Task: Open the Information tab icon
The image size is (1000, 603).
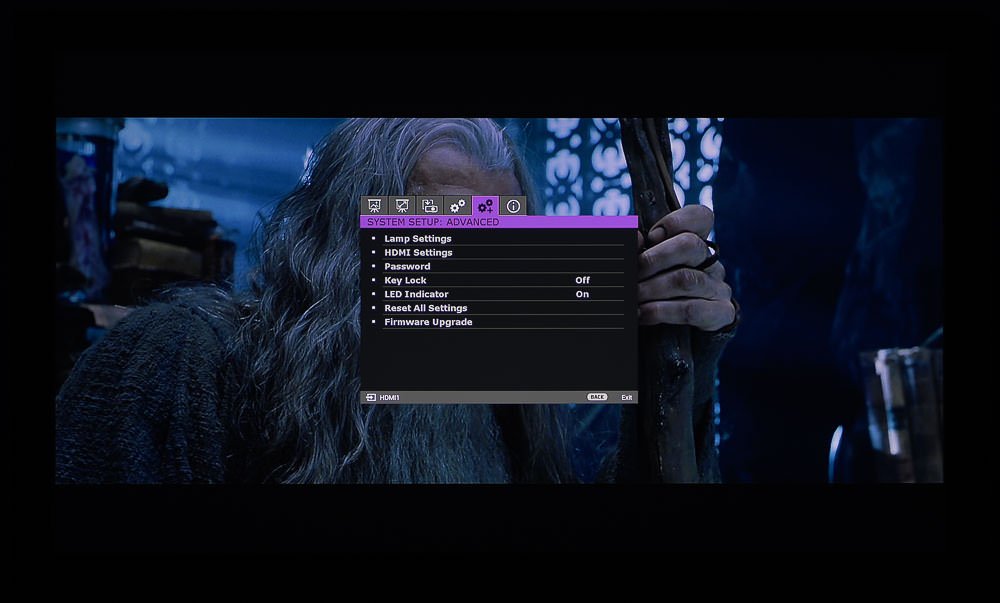Action: click(x=513, y=206)
